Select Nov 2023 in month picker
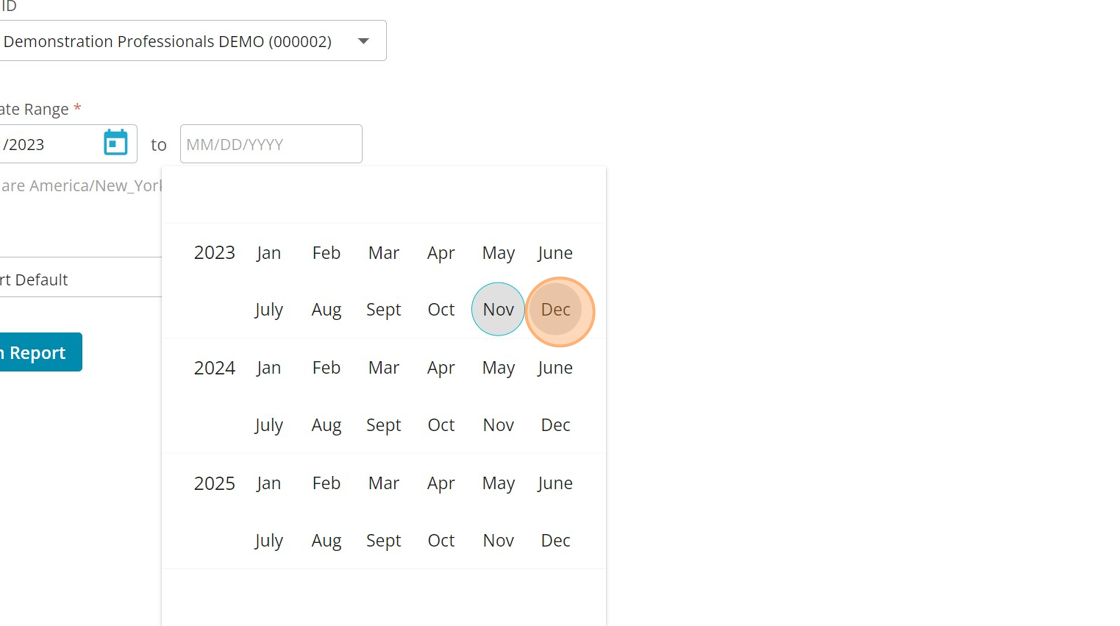Image resolution: width=1120 pixels, height=626 pixels. 498,310
